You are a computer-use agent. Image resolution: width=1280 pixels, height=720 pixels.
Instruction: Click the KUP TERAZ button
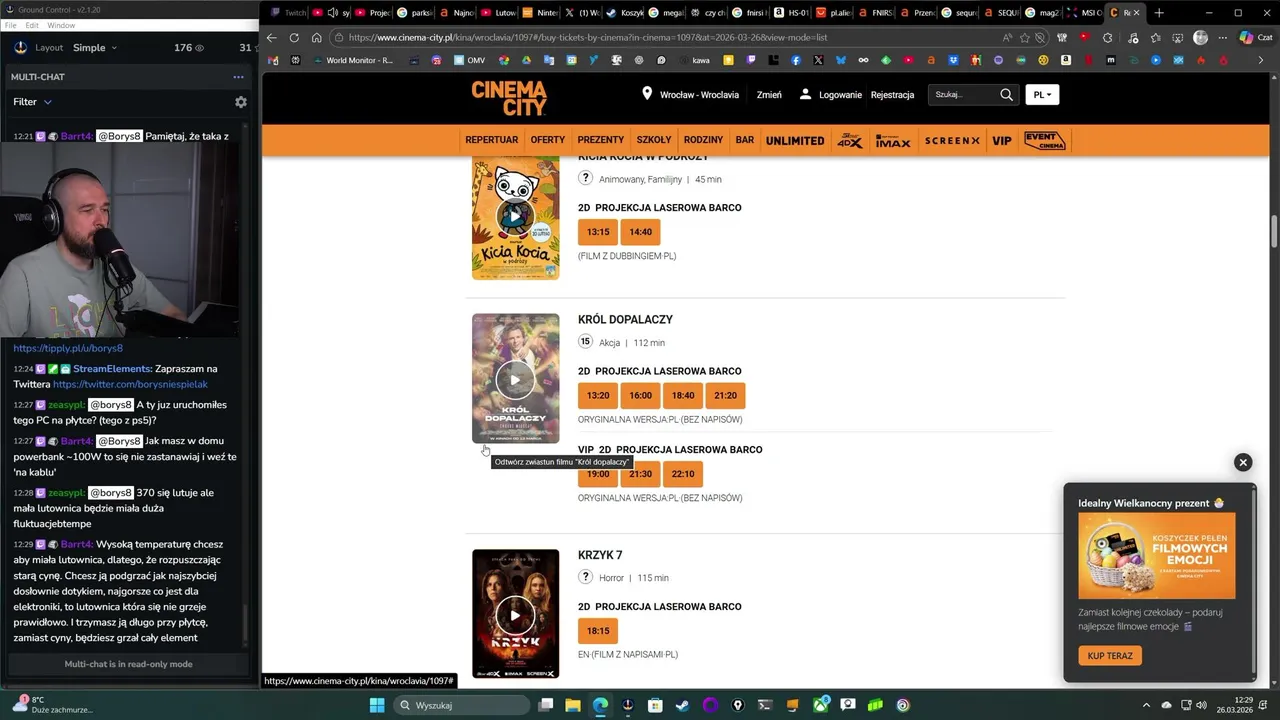[x=1110, y=656]
